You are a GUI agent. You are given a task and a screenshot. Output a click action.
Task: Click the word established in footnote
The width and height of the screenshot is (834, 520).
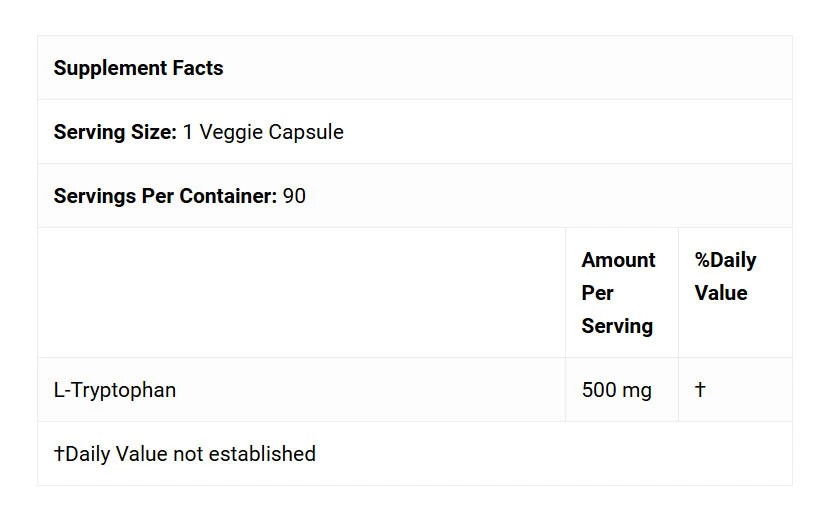pyautogui.click(x=261, y=454)
